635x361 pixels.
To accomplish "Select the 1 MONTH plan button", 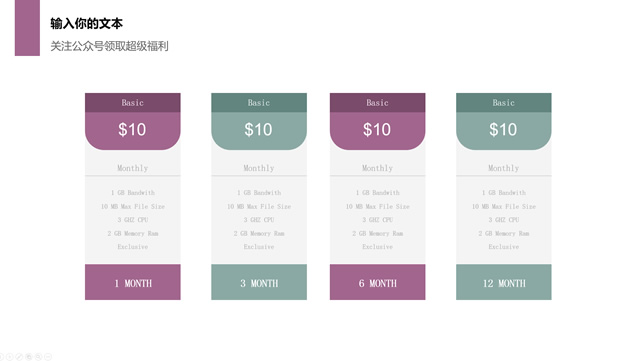I will click(133, 282).
